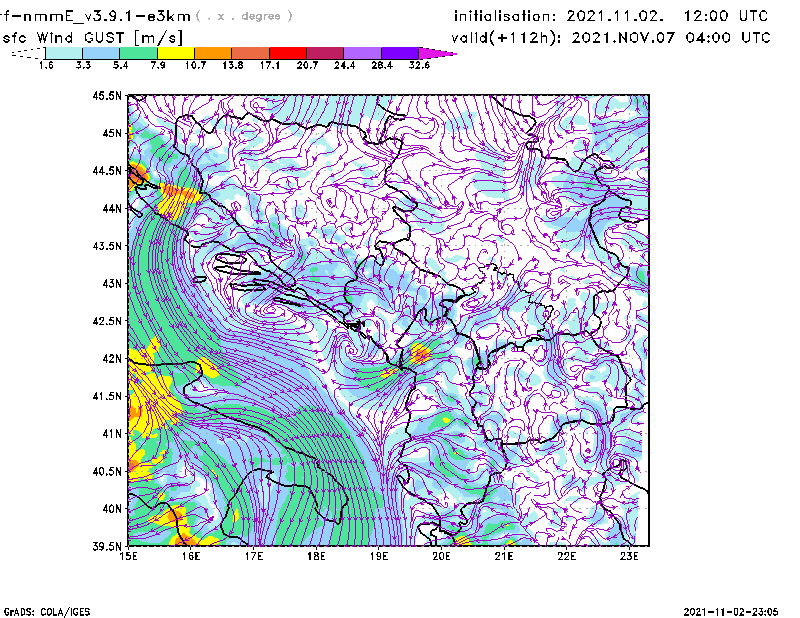Click the 18E longitude label
This screenshot has width=800, height=618.
(316, 556)
